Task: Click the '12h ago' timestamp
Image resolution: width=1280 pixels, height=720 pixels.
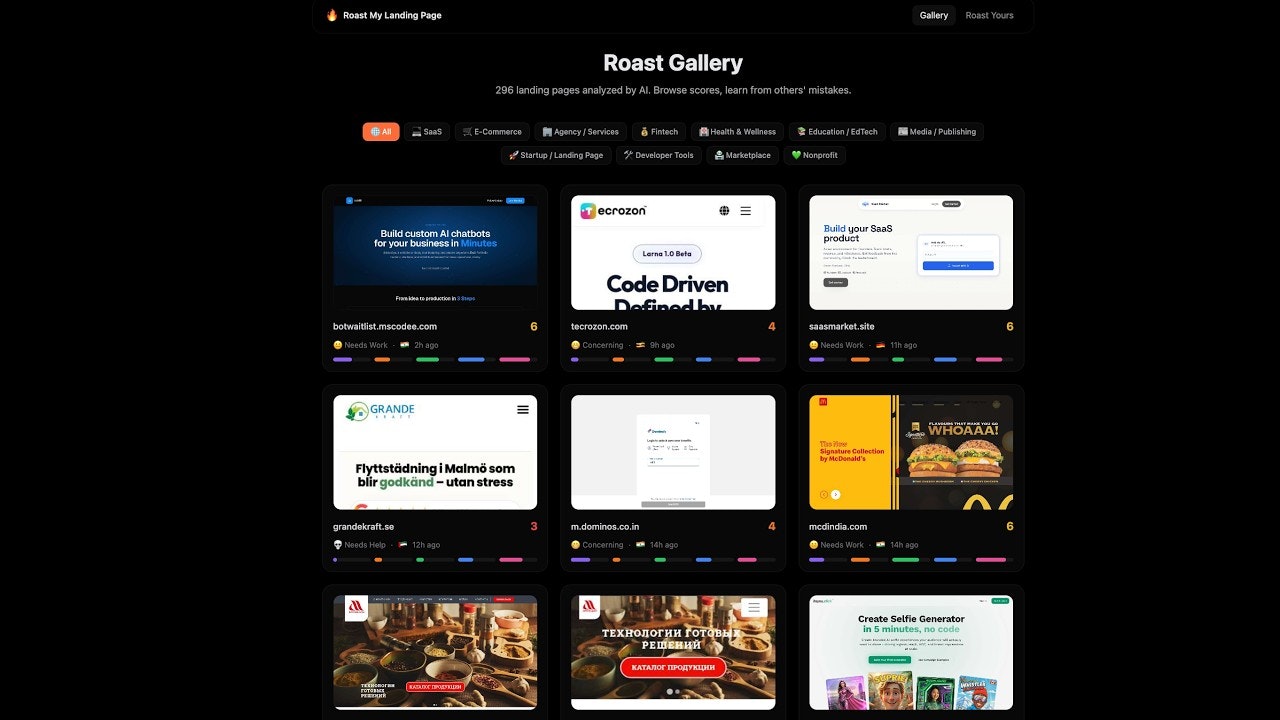Action: pos(426,545)
